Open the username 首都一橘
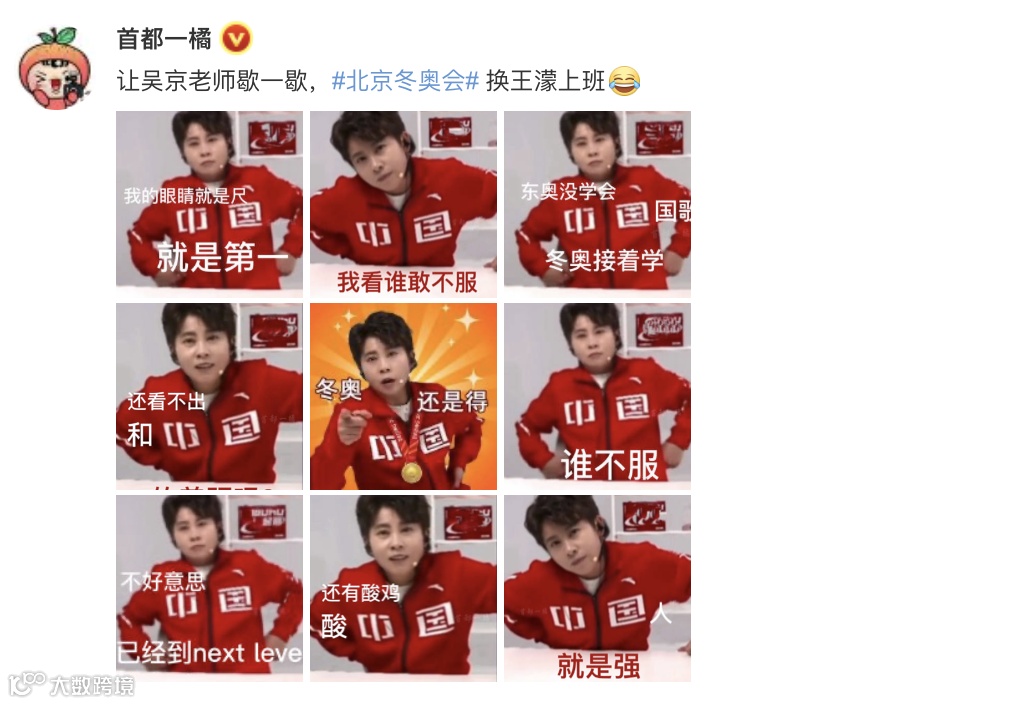This screenshot has width=1034, height=704. [164, 39]
